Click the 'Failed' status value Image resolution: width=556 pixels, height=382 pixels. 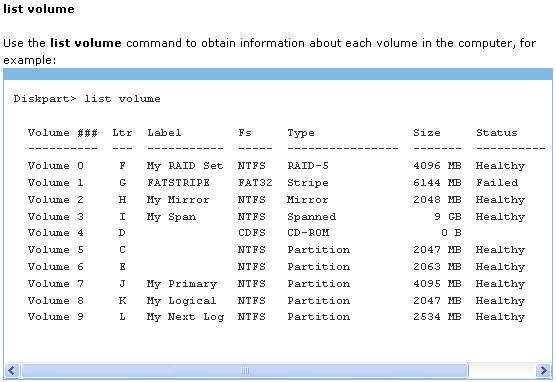pyautogui.click(x=497, y=183)
